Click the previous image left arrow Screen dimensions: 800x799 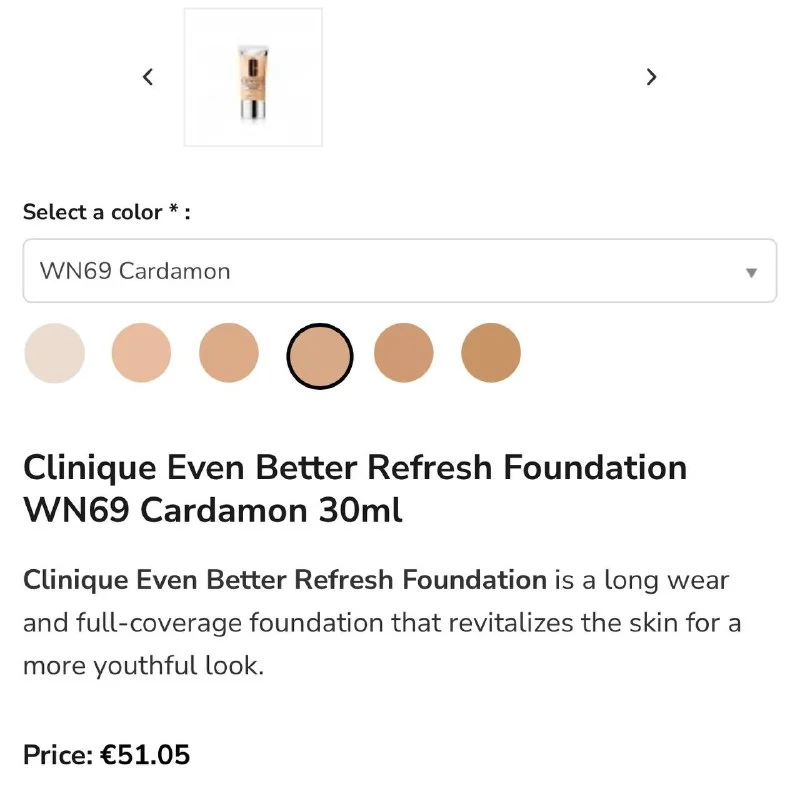tap(148, 77)
